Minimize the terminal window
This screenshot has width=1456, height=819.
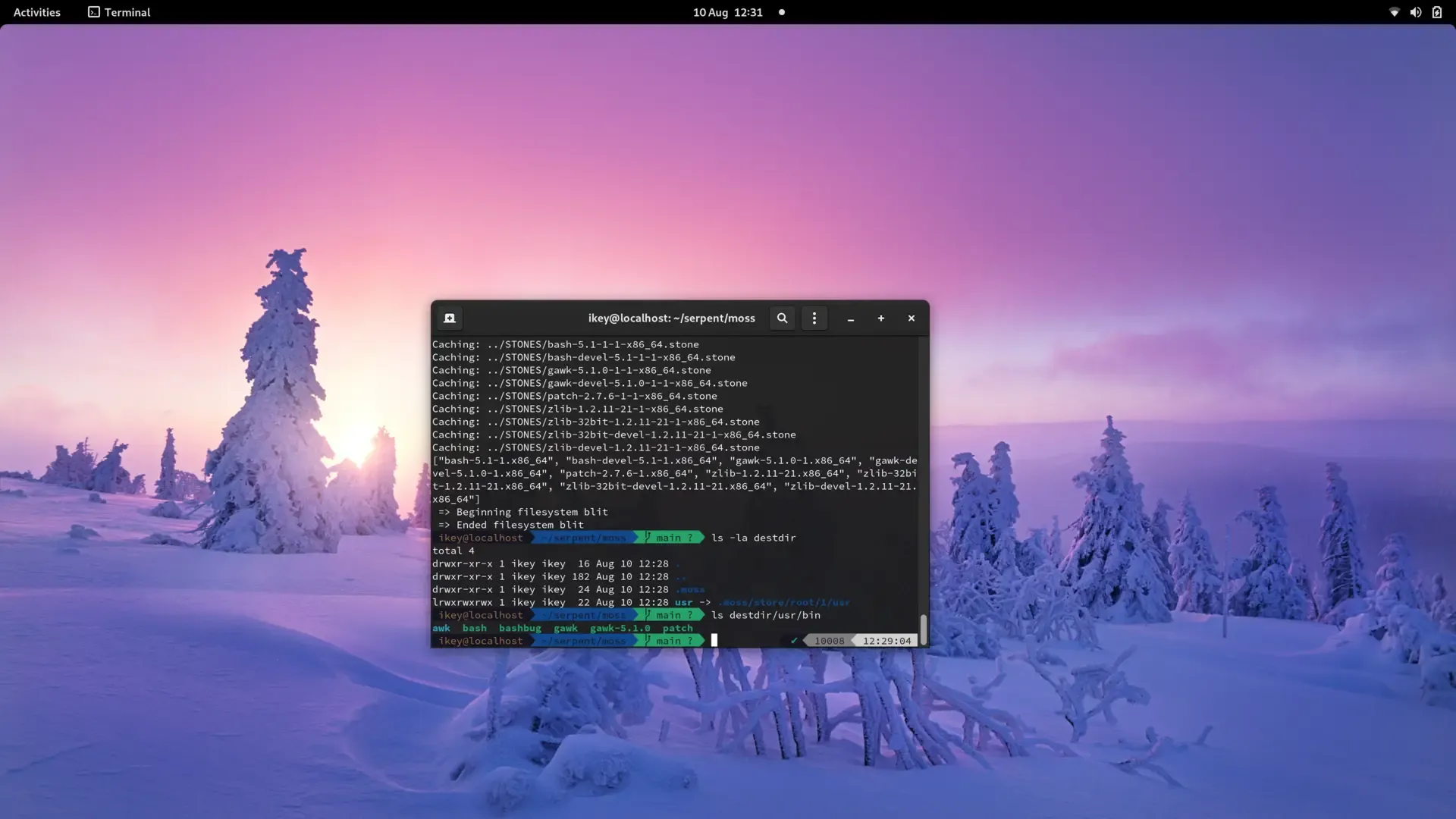(x=851, y=318)
